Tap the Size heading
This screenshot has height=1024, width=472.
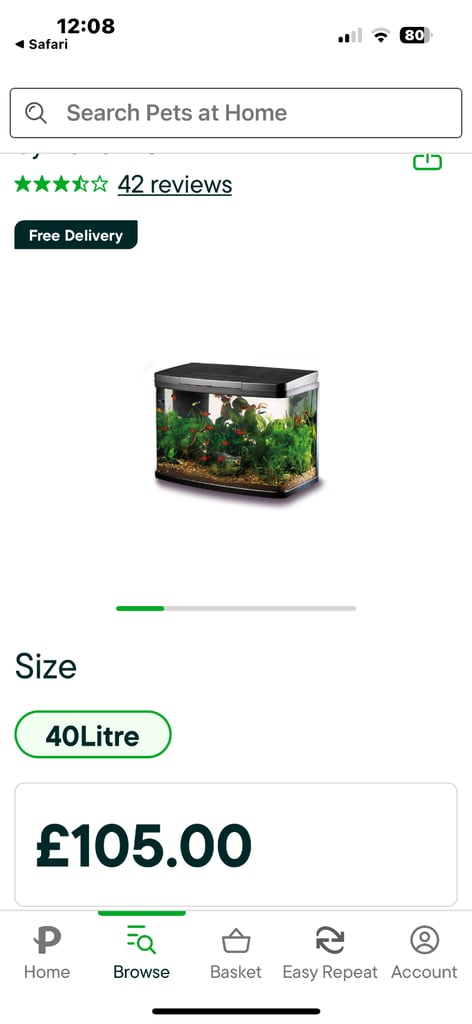tap(46, 667)
